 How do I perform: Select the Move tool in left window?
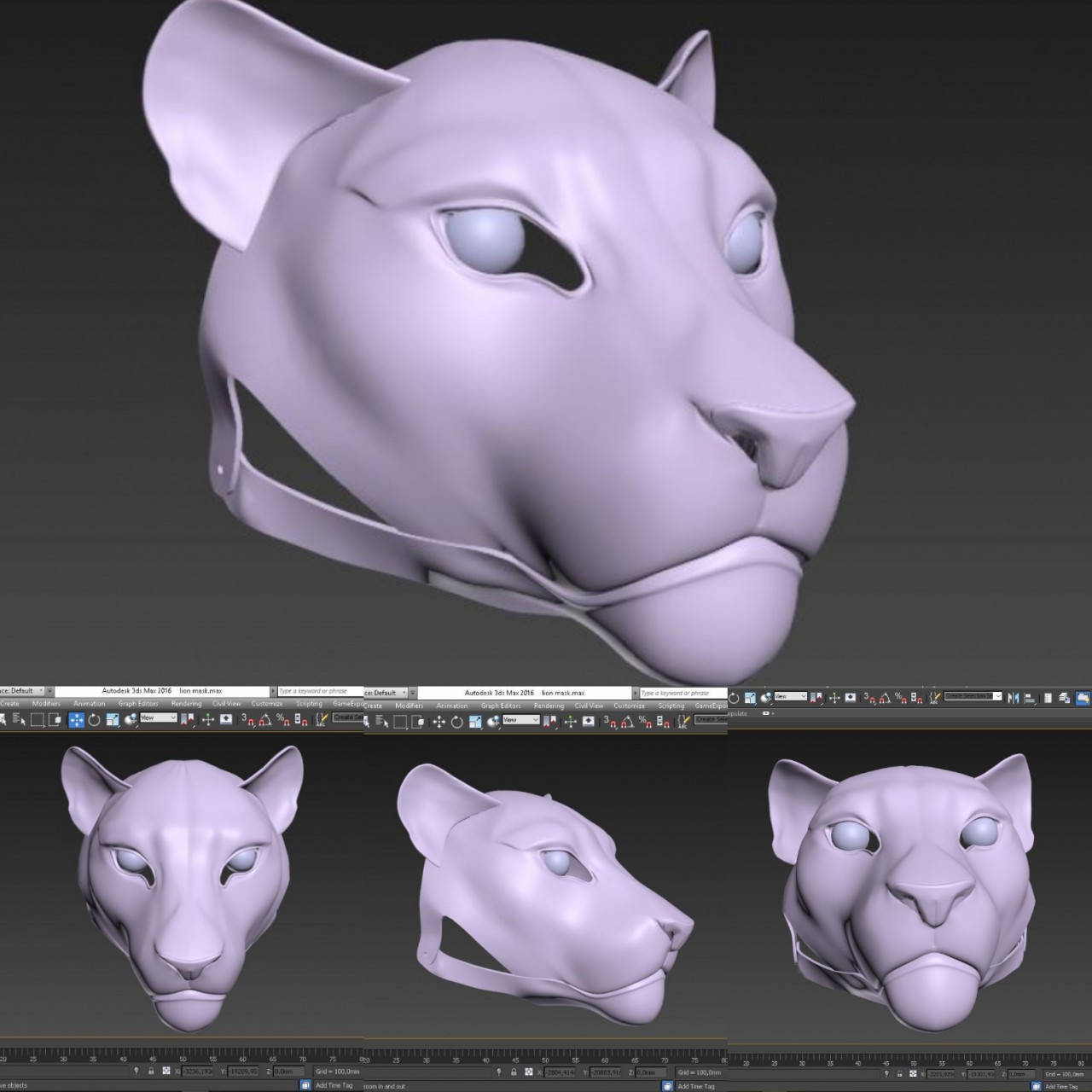(76, 720)
